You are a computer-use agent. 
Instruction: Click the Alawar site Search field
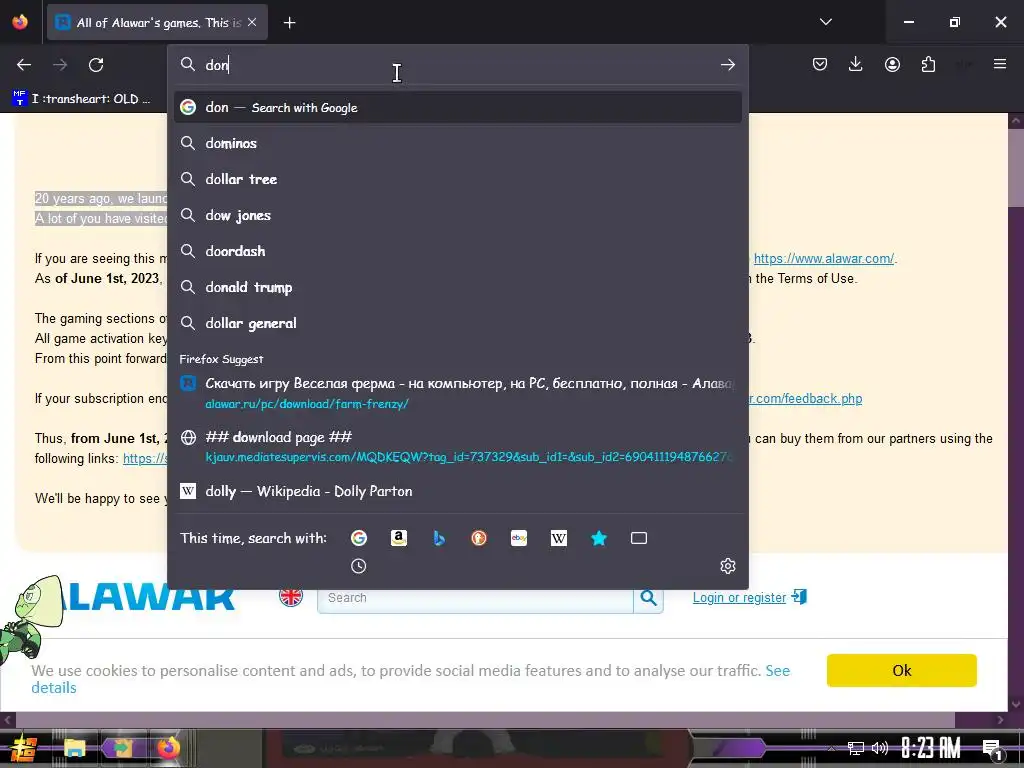(475, 598)
